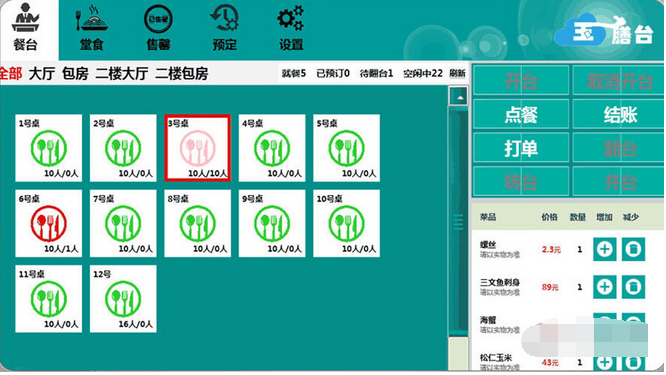This screenshot has width=666, height=375.
Task: Select table 4号桌
Action: pos(272,148)
